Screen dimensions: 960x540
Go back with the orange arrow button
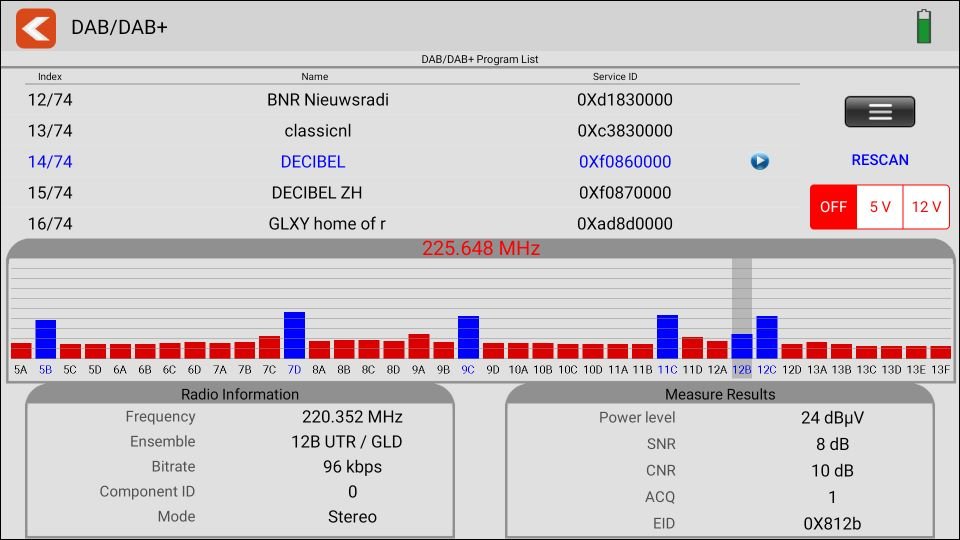point(36,28)
